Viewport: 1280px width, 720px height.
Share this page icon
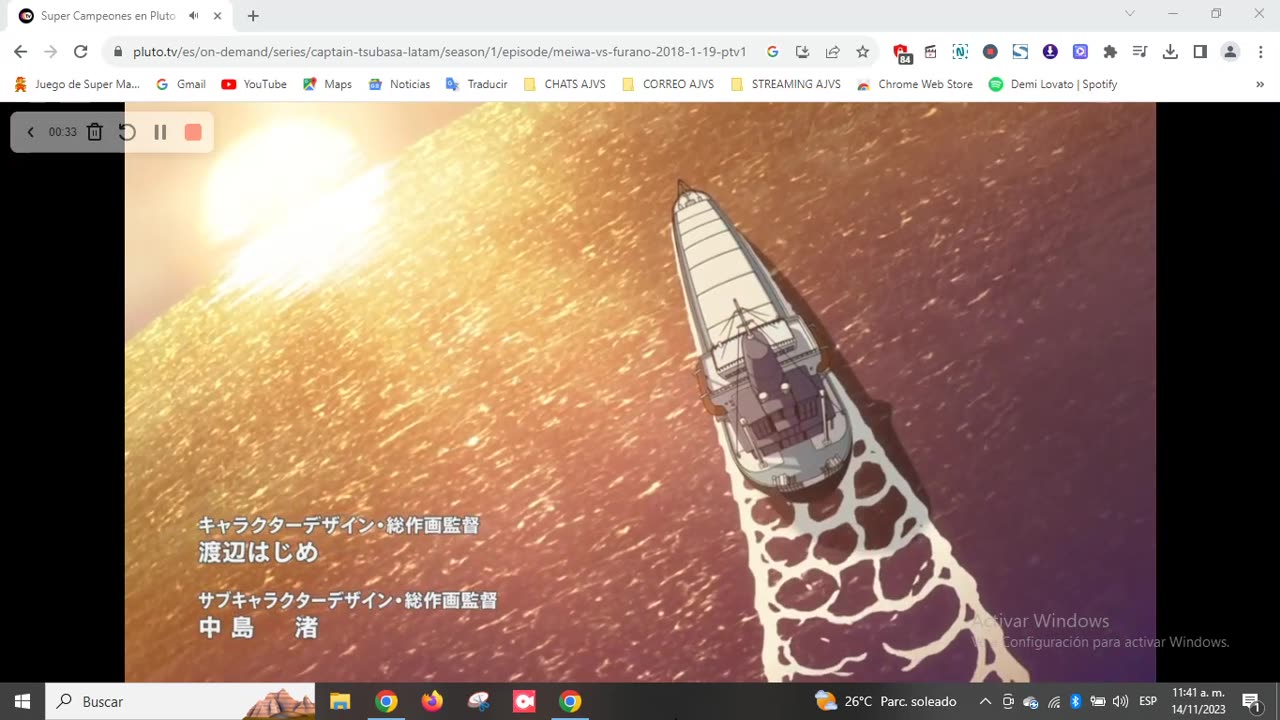pyautogui.click(x=832, y=52)
